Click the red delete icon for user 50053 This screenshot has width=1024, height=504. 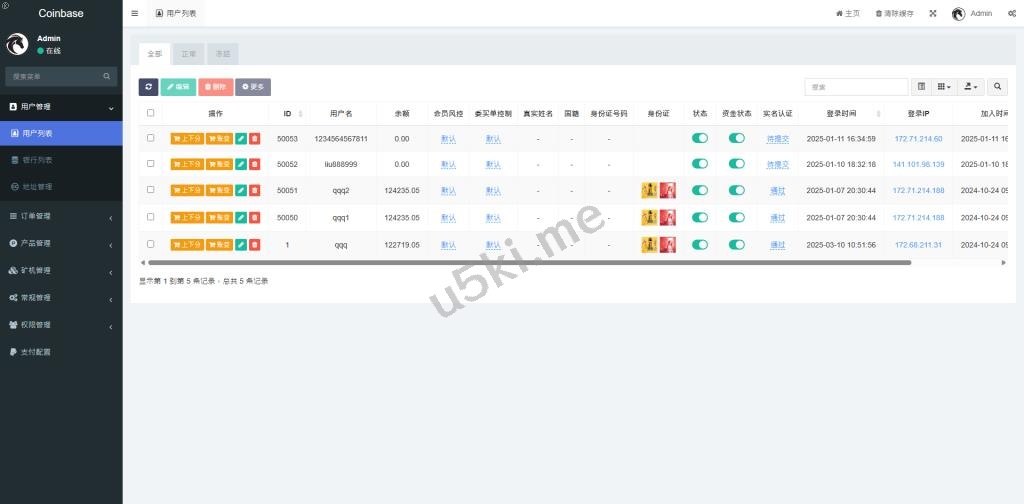(254, 139)
